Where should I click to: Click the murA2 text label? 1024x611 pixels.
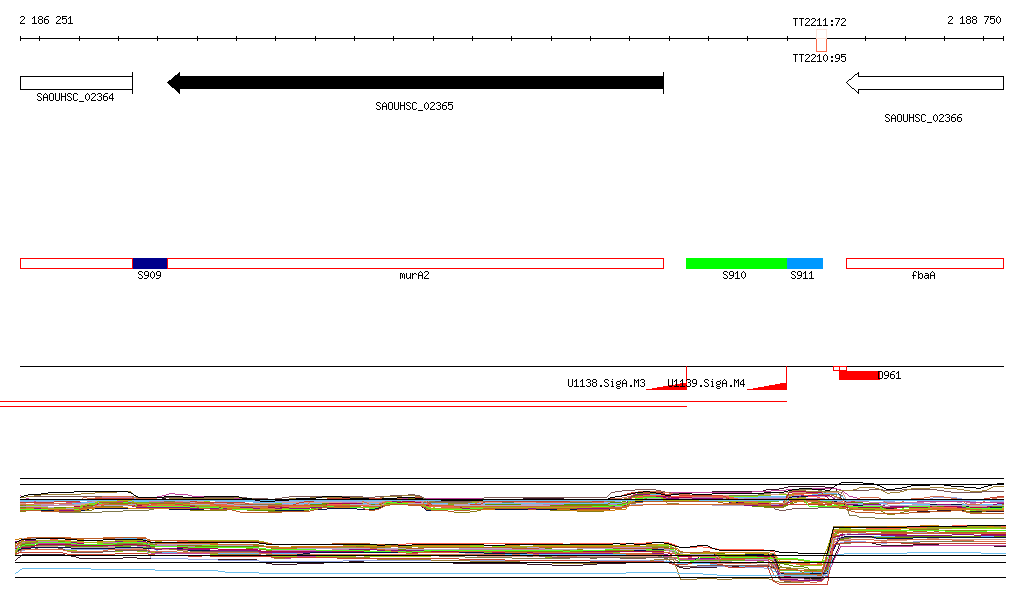point(414,275)
